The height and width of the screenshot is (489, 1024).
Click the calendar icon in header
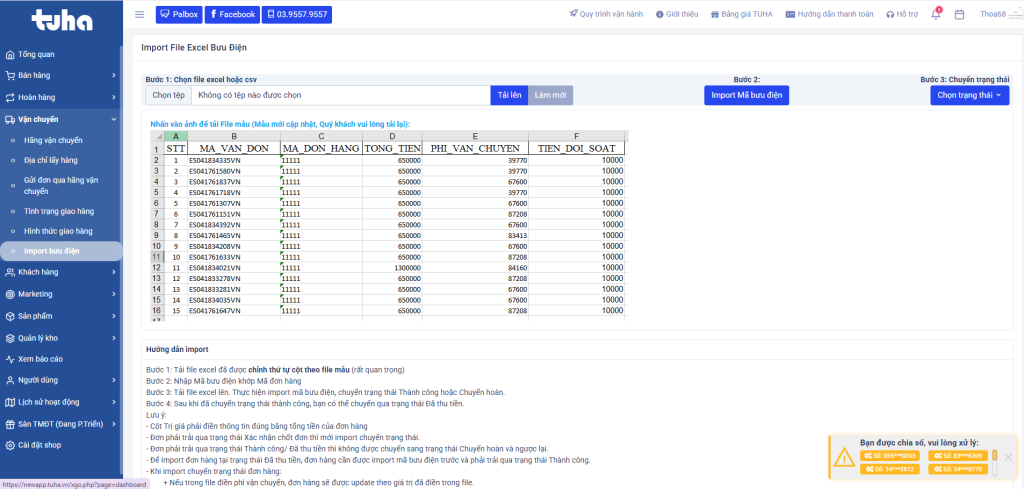(959, 15)
